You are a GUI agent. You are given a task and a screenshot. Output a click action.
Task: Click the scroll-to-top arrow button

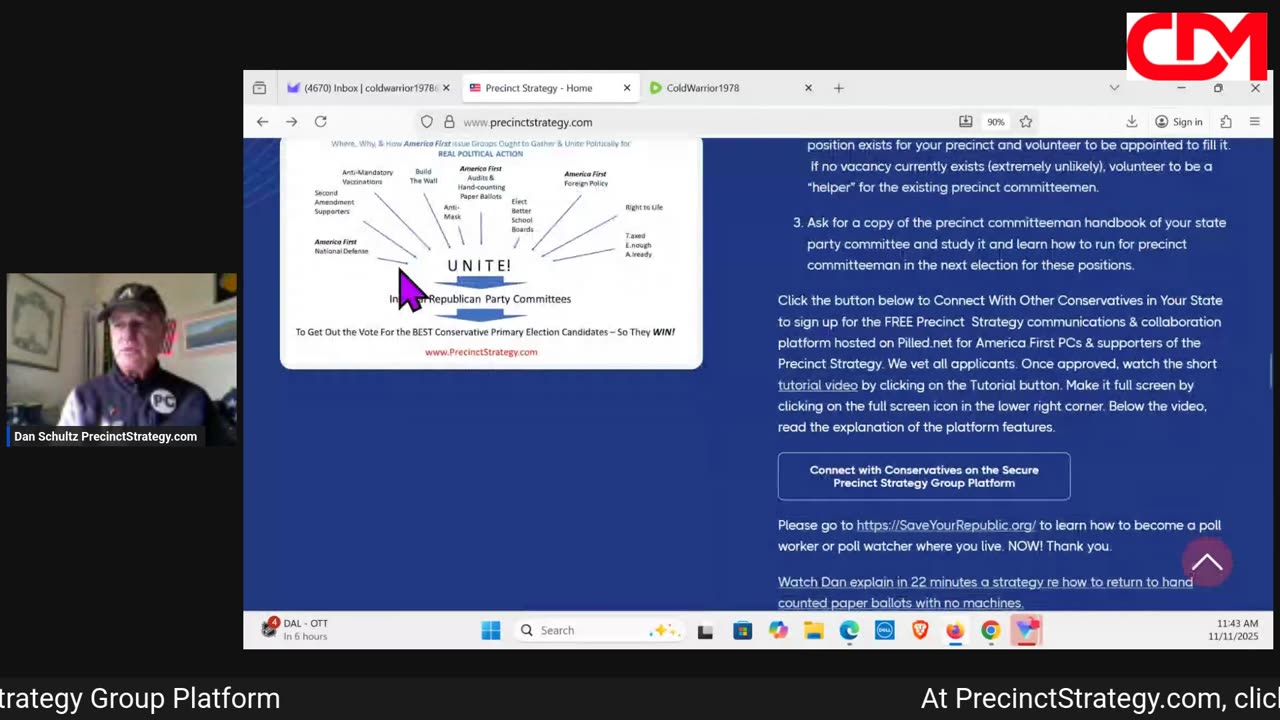[x=1207, y=563]
